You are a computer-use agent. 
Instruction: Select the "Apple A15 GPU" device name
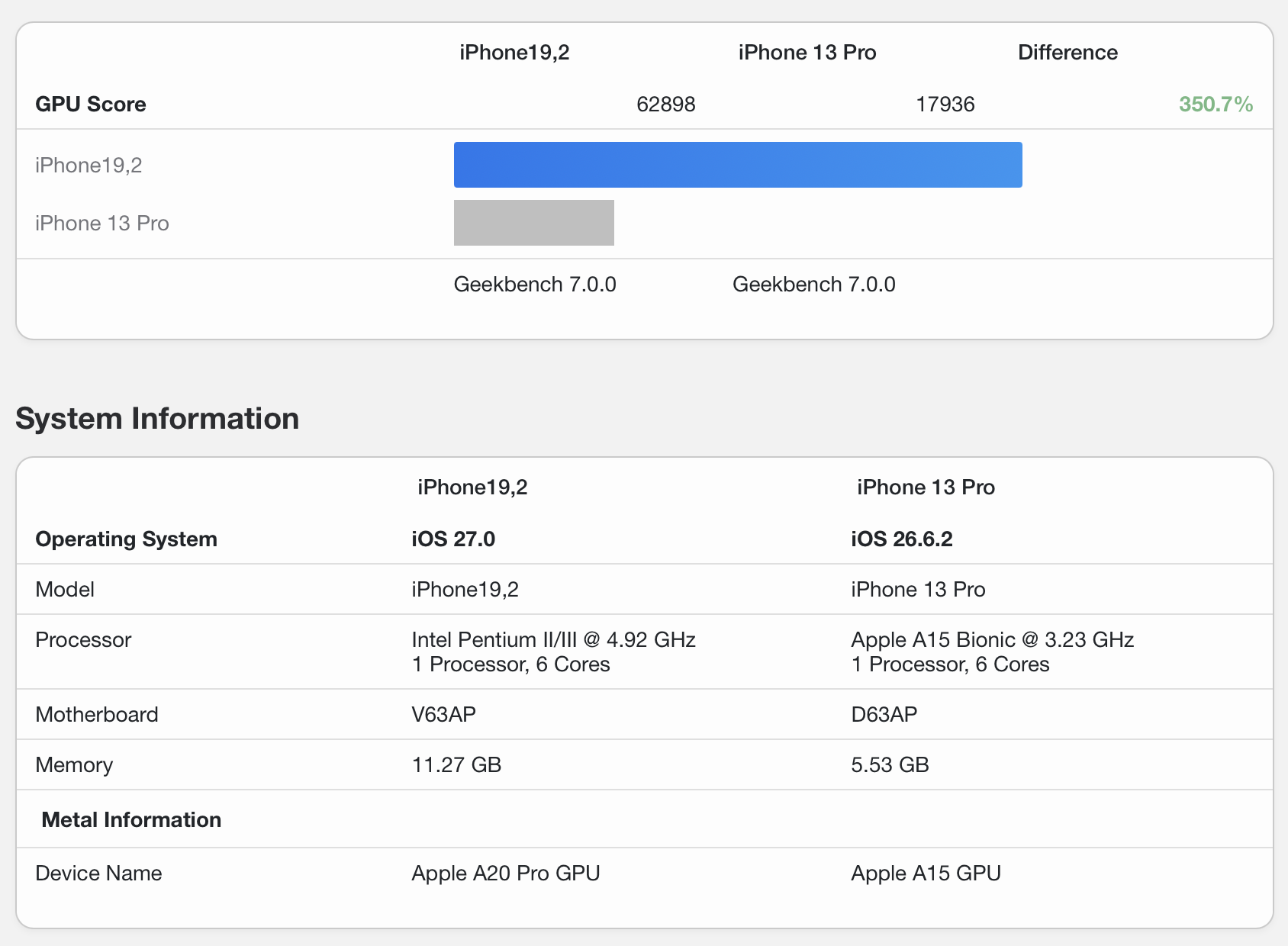(926, 873)
